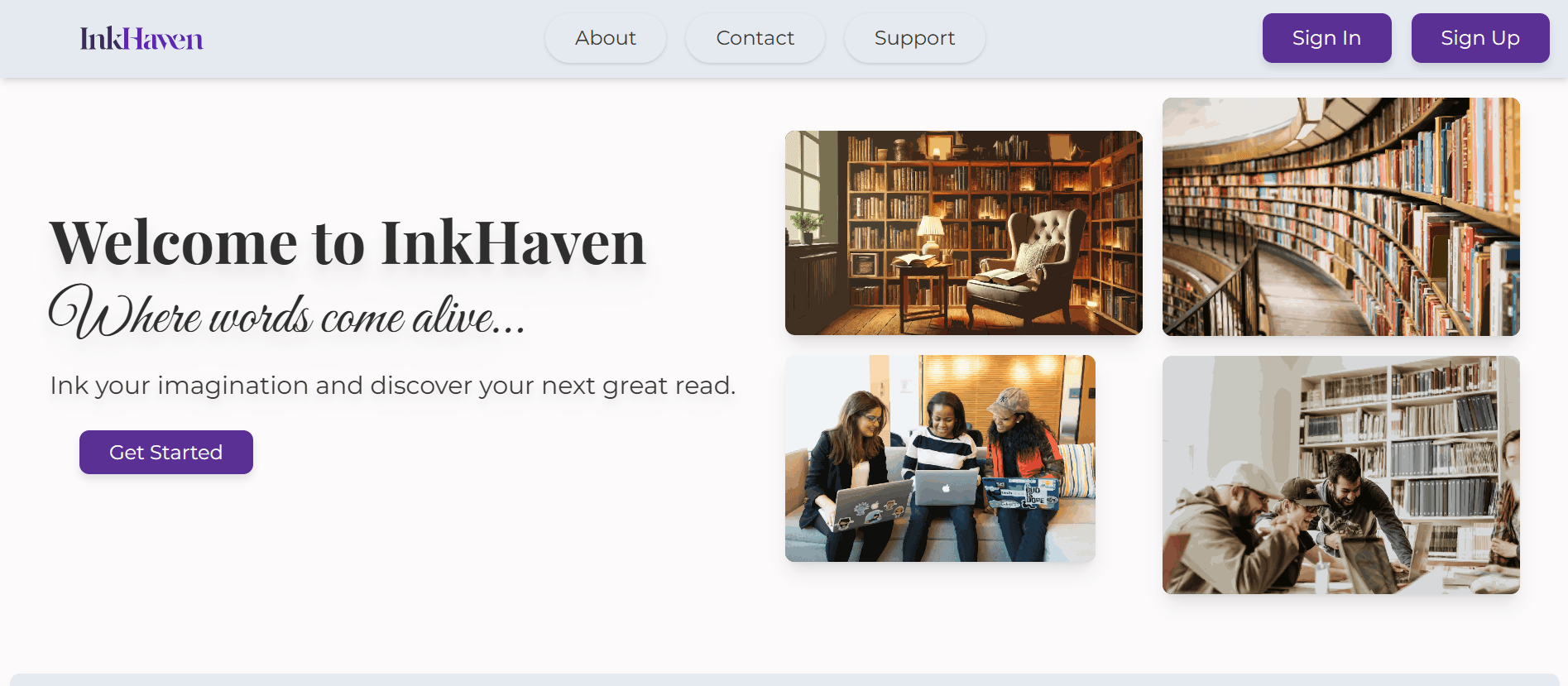Screen dimensions: 1568x686
Task: Click the Sign In button
Action: [1327, 38]
